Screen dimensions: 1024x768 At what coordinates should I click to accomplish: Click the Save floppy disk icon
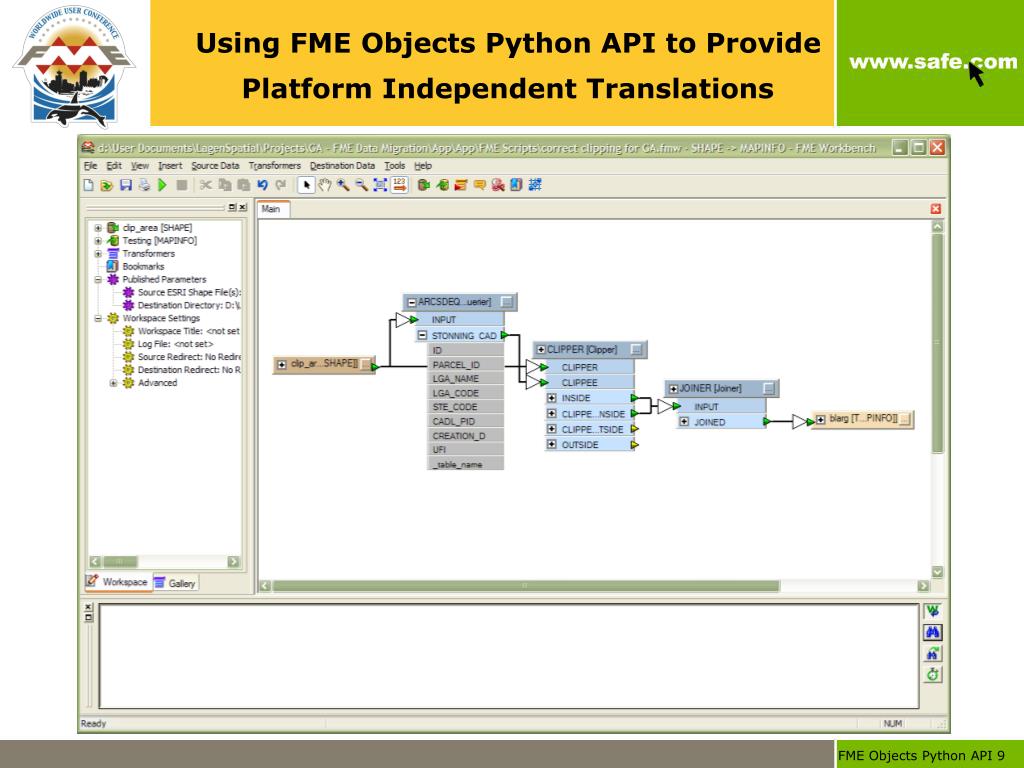(125, 185)
